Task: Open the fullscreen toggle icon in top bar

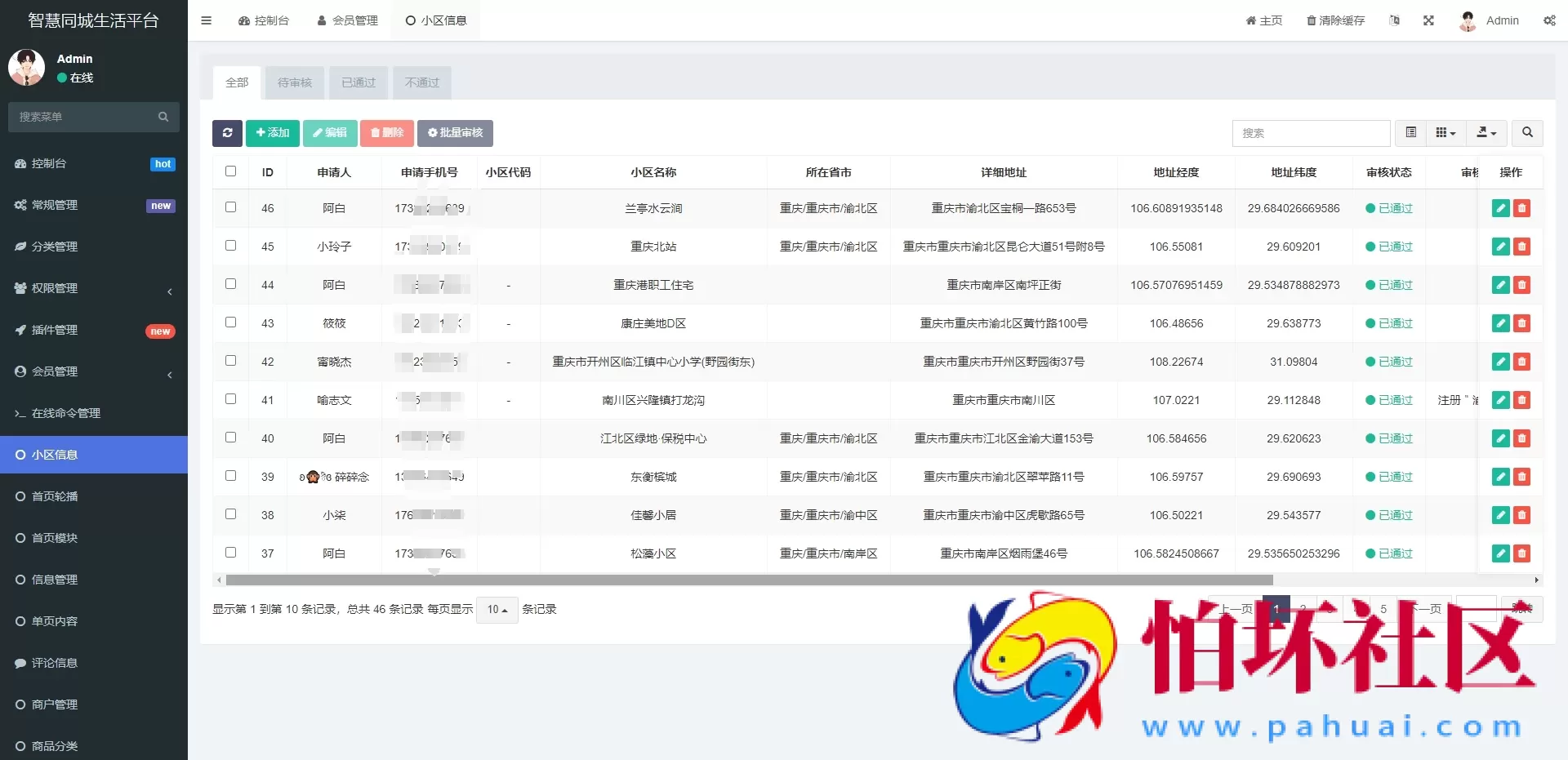Action: click(x=1428, y=20)
